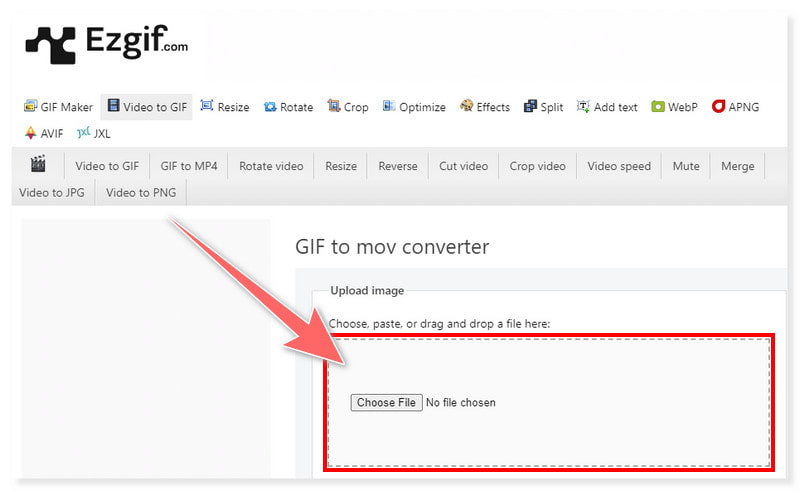This screenshot has height=491, width=800.
Task: Click the video clapperboard icon tab
Action: tap(39, 165)
